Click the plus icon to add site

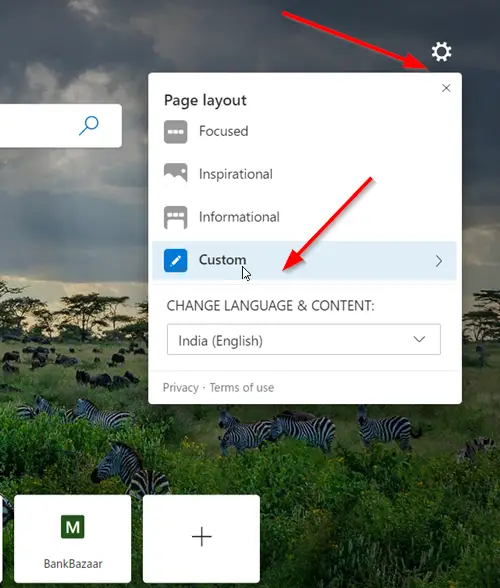tap(201, 537)
